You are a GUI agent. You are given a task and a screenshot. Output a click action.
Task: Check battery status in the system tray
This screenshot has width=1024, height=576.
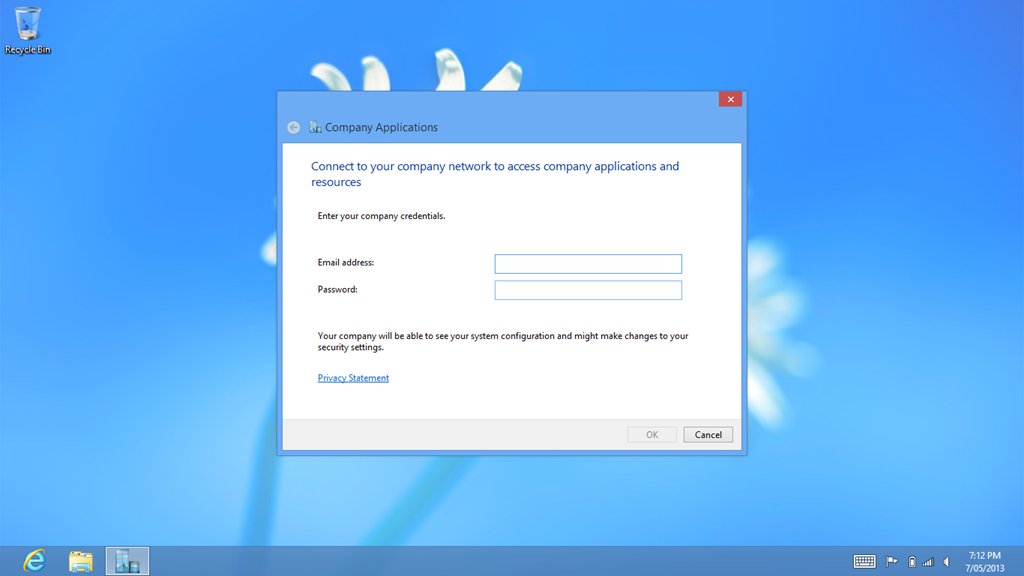click(911, 562)
